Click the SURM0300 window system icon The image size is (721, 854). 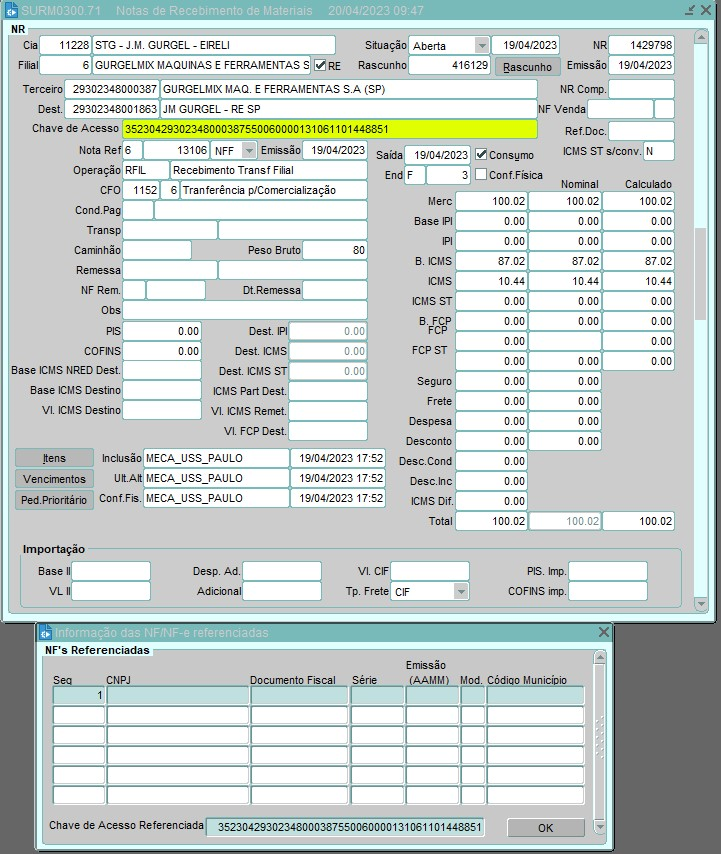pos(10,10)
